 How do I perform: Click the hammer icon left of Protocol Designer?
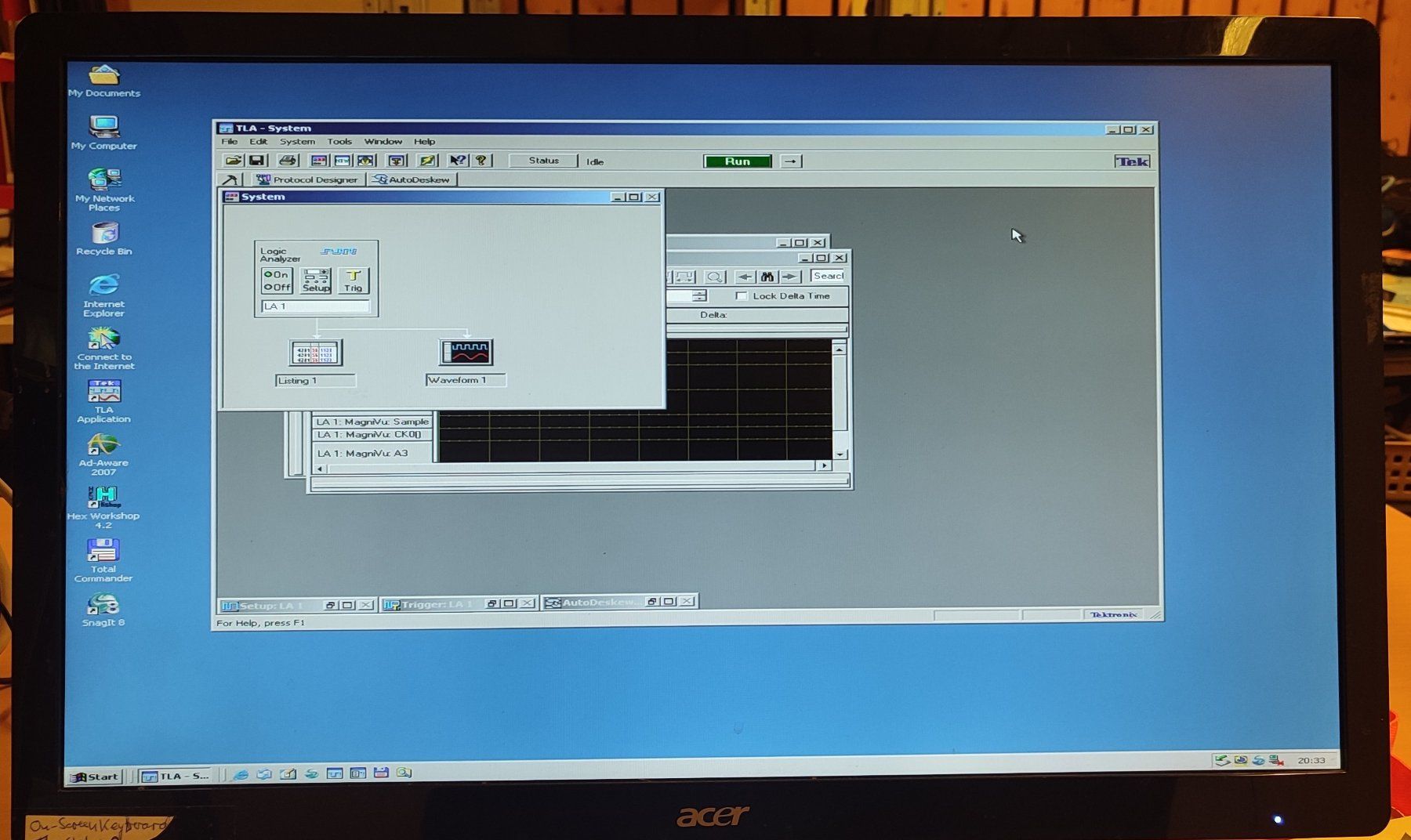(x=230, y=179)
